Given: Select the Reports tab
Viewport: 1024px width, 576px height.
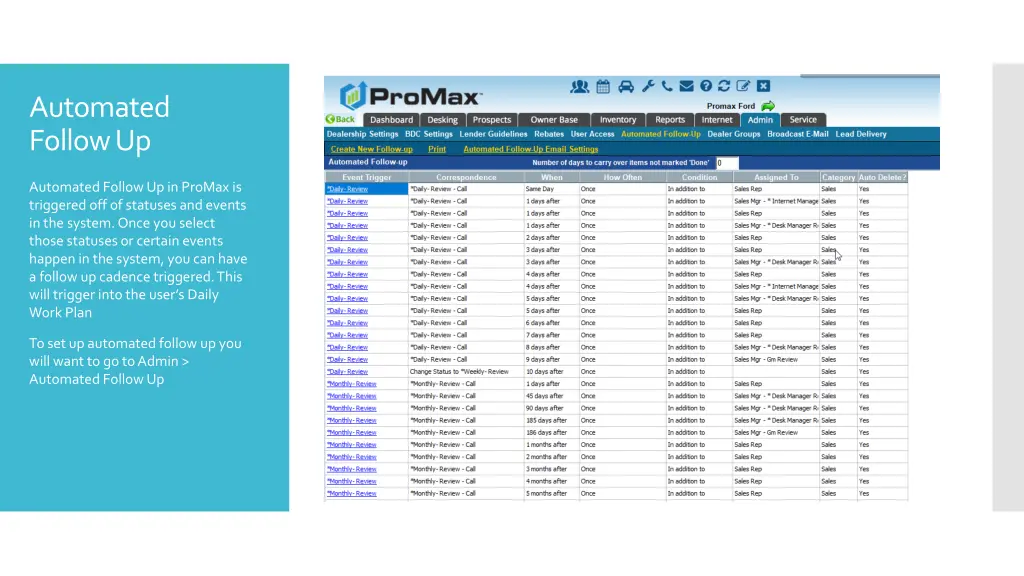Looking at the screenshot, I should (x=670, y=120).
